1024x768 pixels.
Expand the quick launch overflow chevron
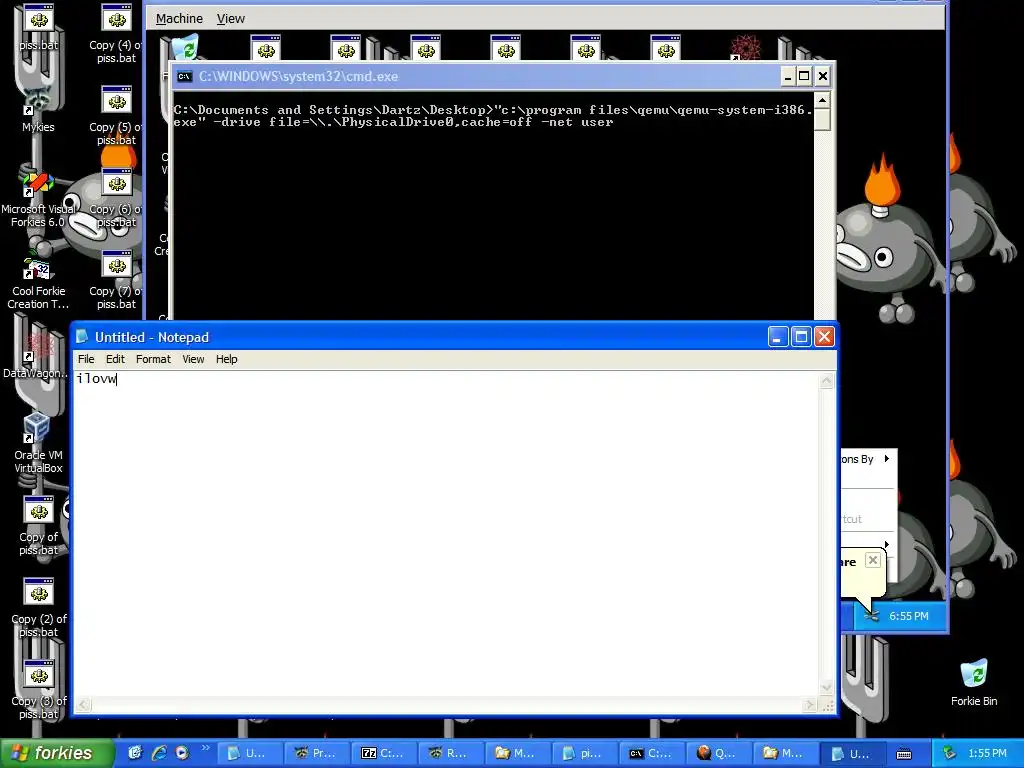click(205, 748)
